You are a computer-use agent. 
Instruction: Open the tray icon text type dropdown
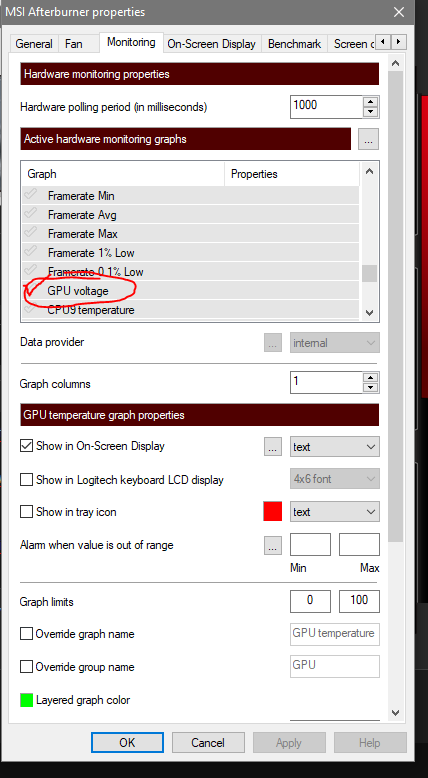tap(335, 512)
